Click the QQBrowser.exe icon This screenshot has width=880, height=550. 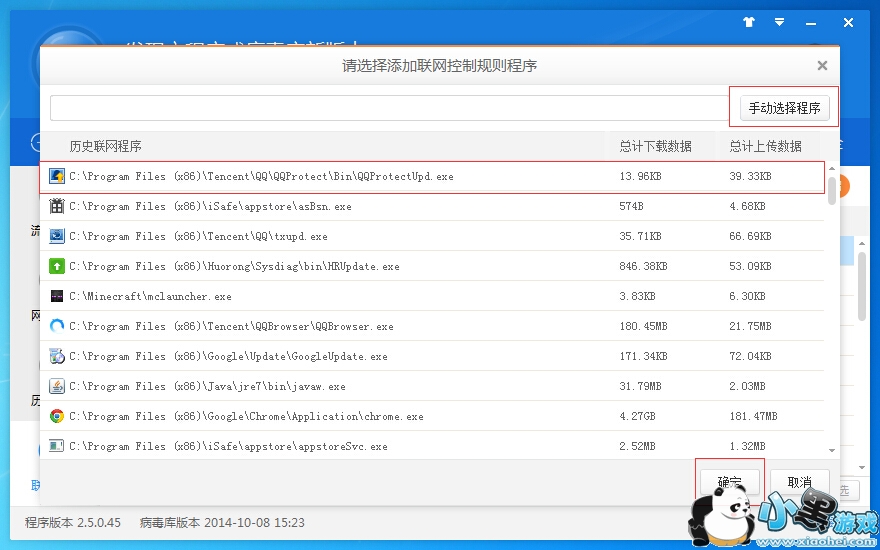(x=57, y=326)
